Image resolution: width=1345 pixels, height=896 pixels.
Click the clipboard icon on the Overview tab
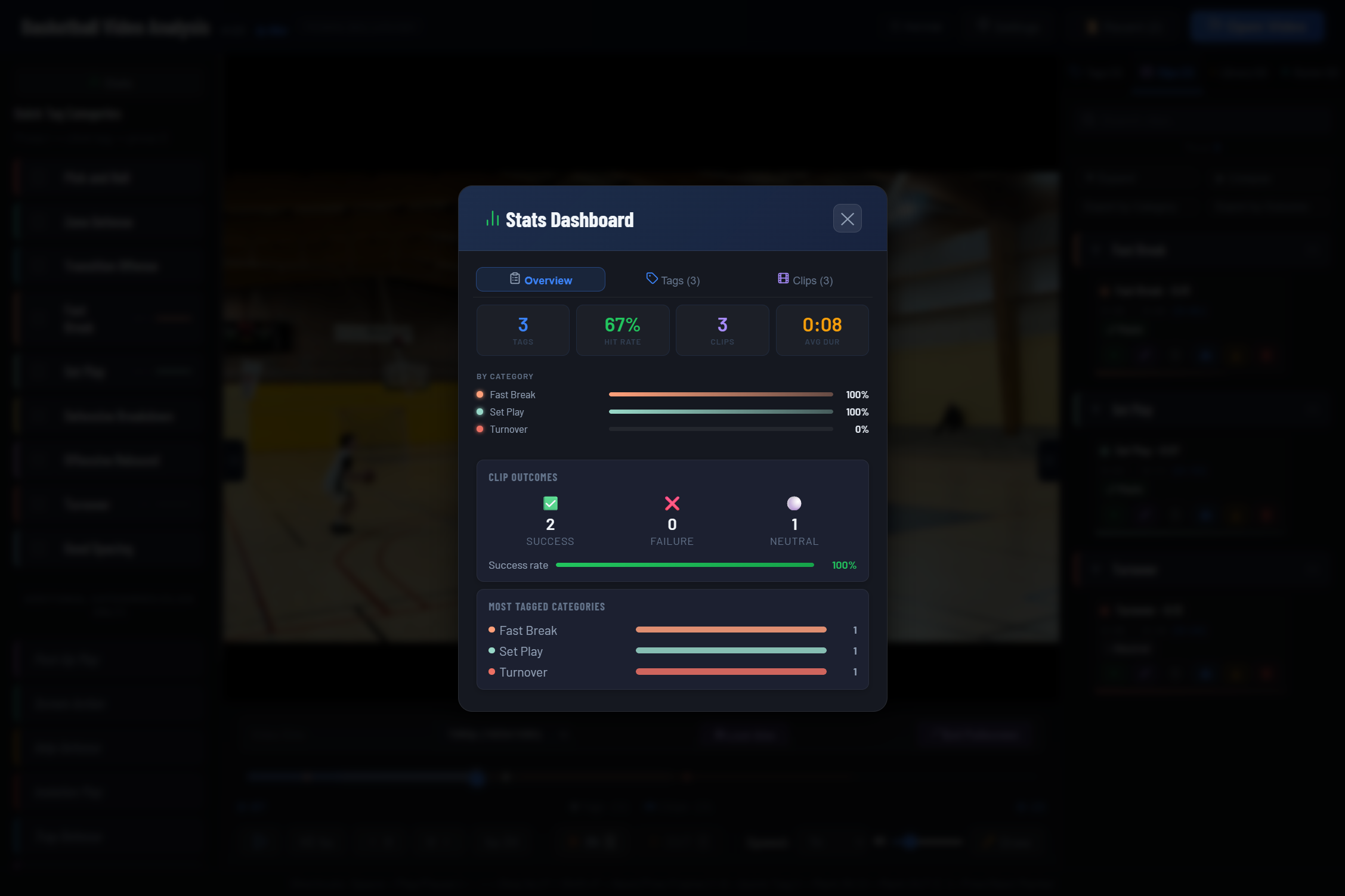coord(514,279)
